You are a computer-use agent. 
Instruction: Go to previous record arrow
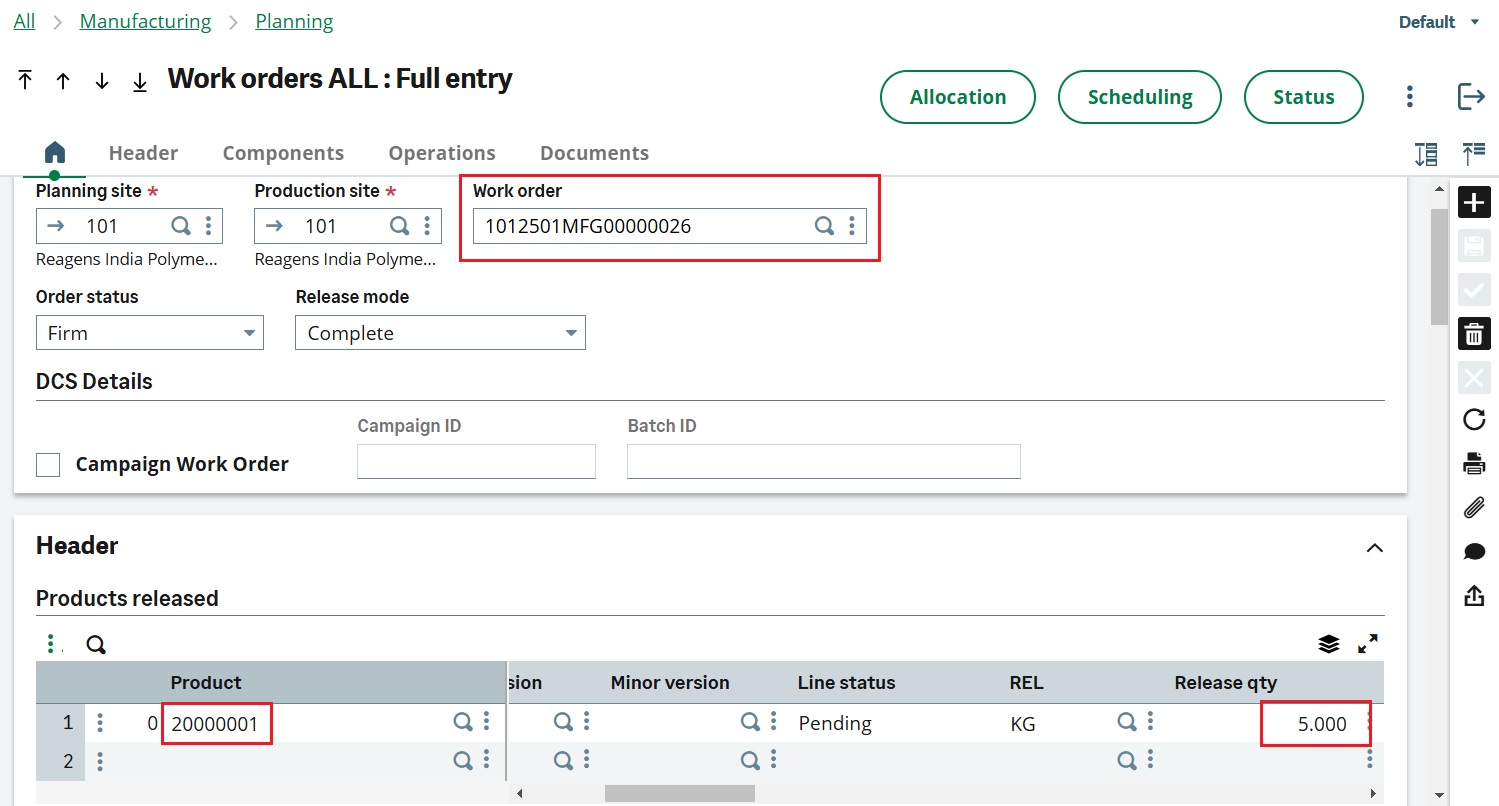63,81
